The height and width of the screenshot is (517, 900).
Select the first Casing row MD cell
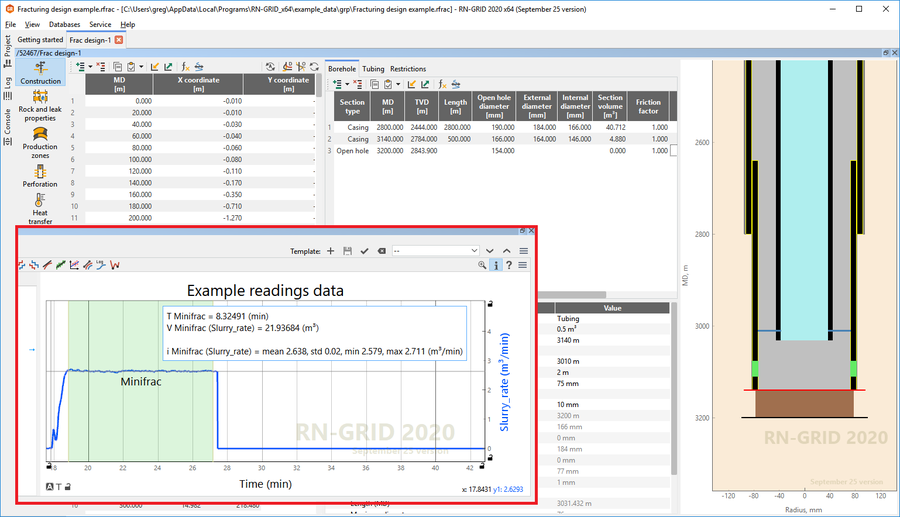[x=389, y=128]
